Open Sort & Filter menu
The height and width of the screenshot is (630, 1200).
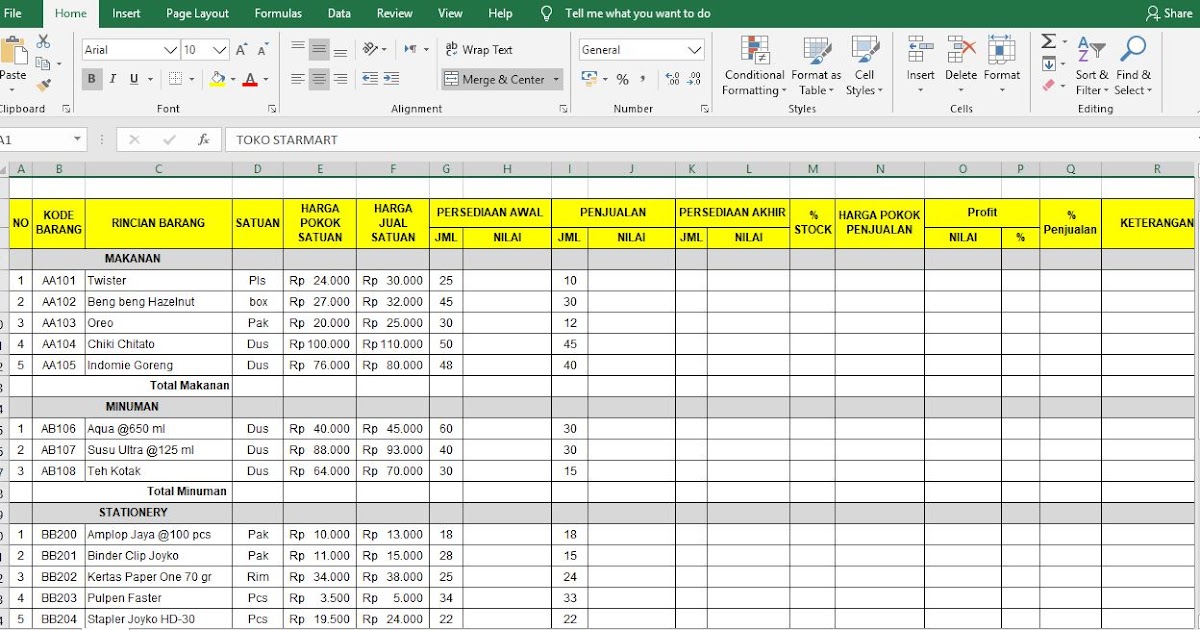coord(1091,65)
